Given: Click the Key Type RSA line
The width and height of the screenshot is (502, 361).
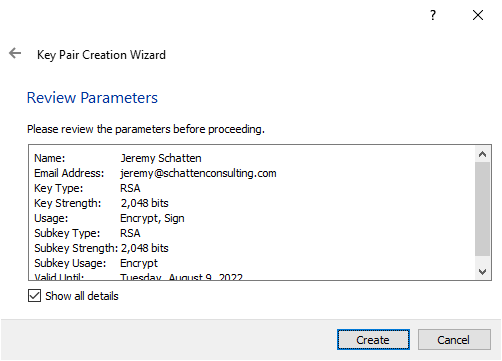Looking at the screenshot, I should [x=87, y=188].
